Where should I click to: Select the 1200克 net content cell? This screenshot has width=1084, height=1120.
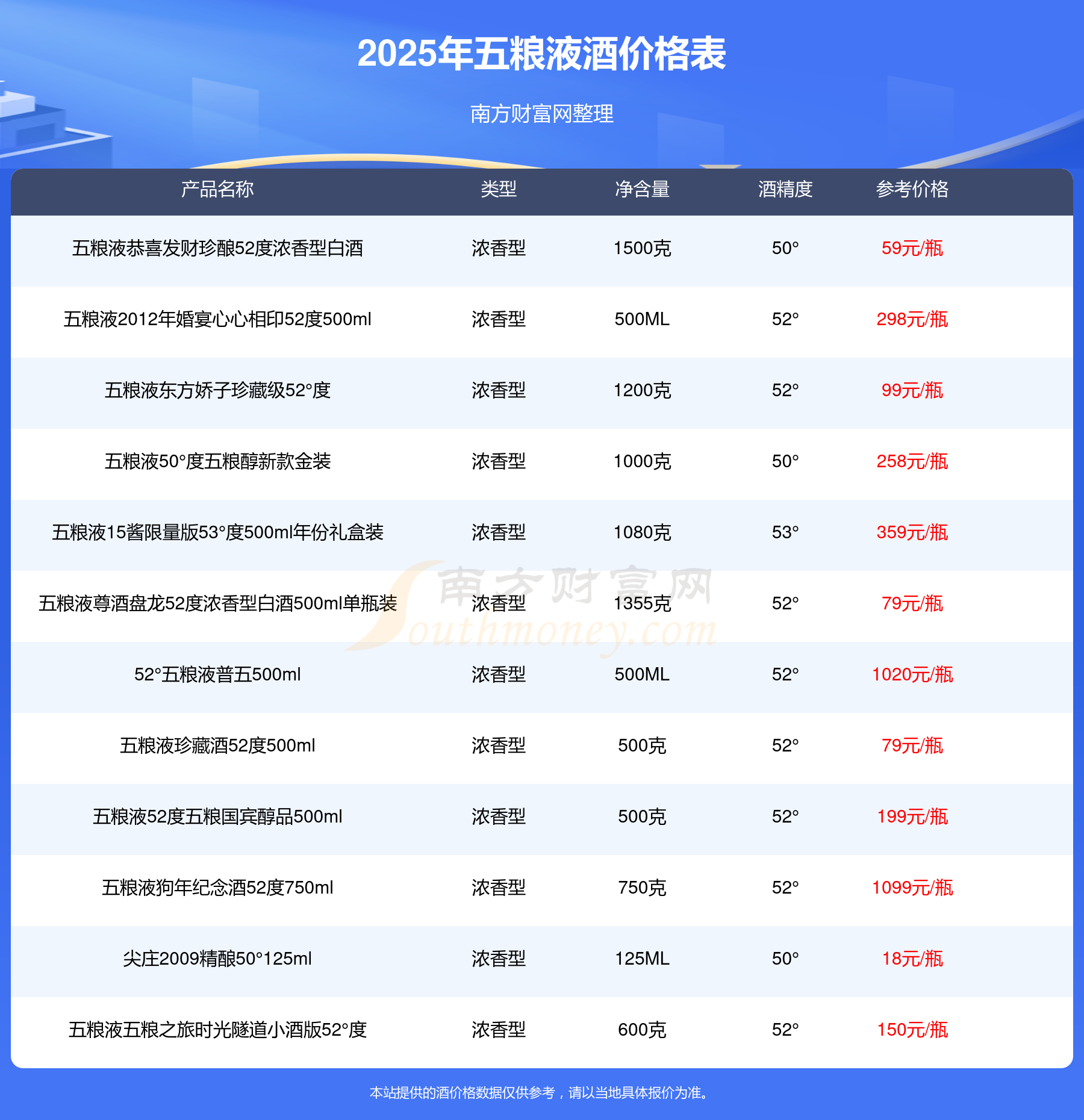642,390
